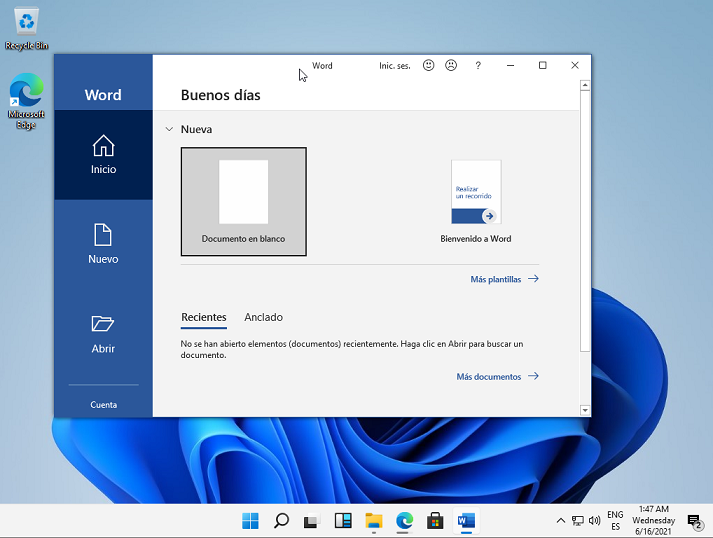Open network status tray icon
The height and width of the screenshot is (538, 713).
pos(577,521)
